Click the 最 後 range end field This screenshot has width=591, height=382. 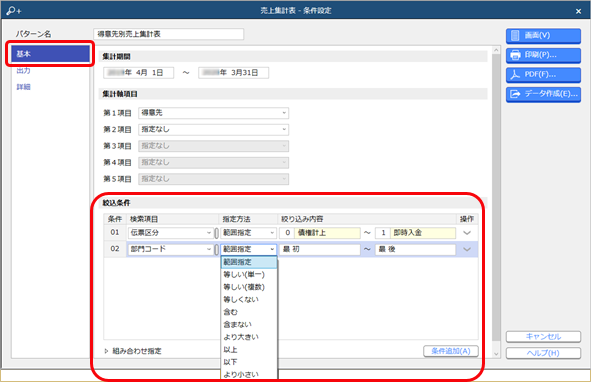point(415,249)
